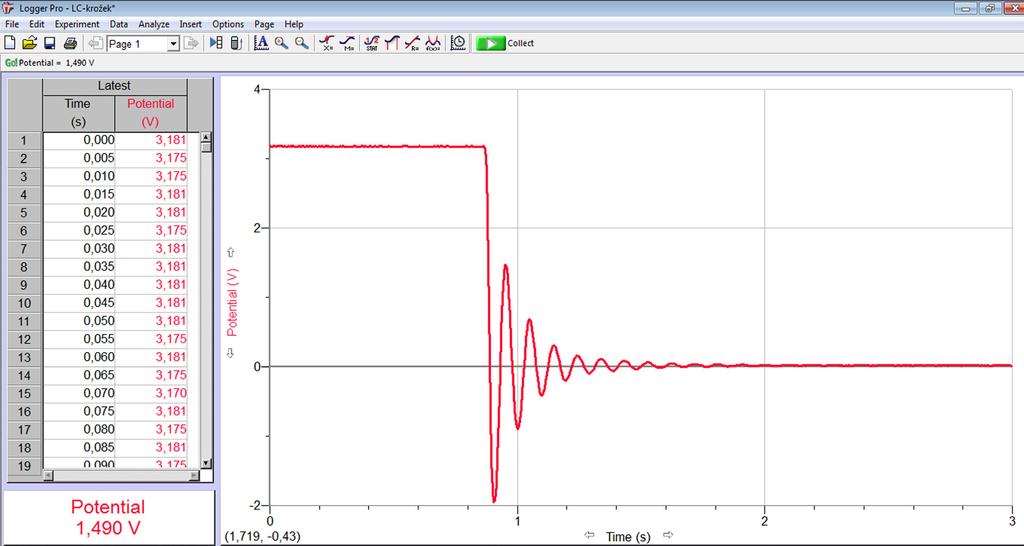This screenshot has height=546, width=1024.
Task: Click the Time (s) axis label
Action: pos(628,537)
